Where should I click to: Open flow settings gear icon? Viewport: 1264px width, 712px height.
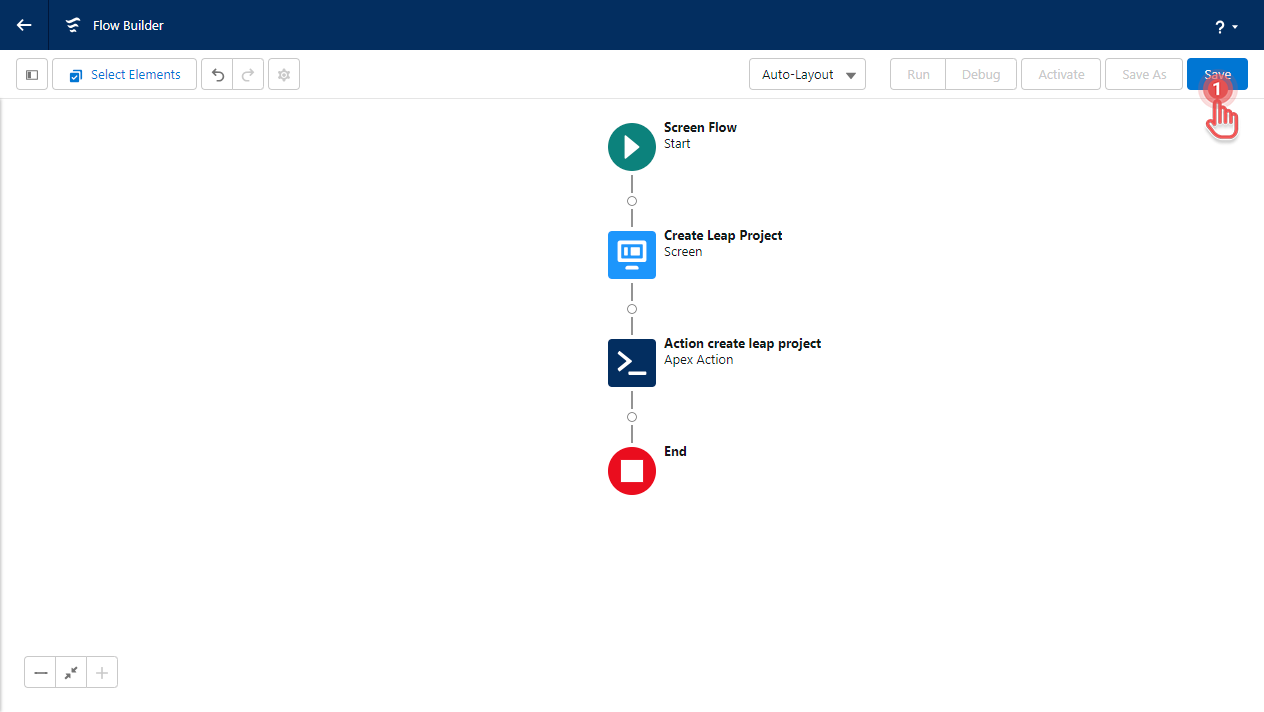(284, 75)
